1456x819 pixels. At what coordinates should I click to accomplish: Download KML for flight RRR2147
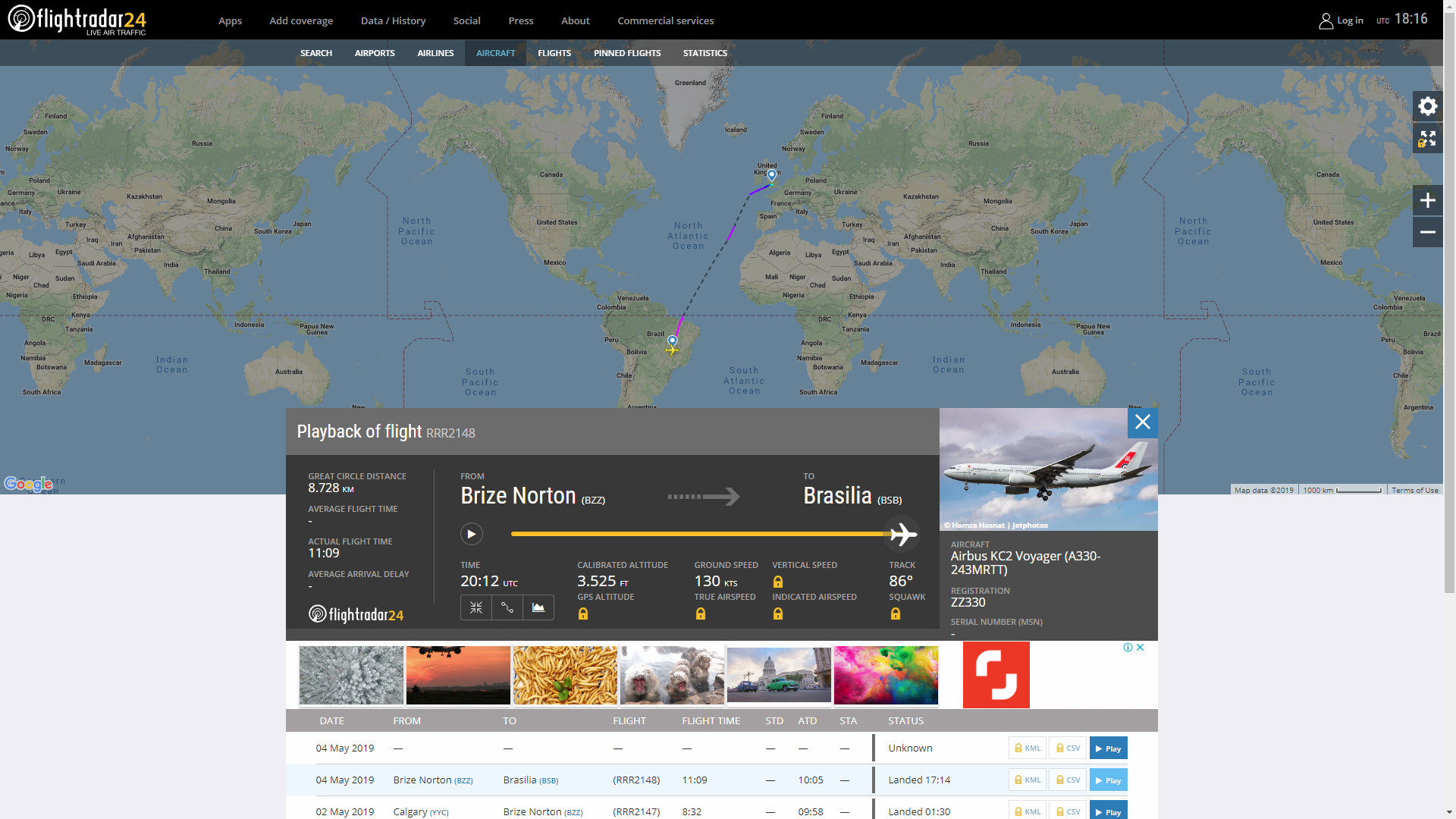click(x=1028, y=811)
